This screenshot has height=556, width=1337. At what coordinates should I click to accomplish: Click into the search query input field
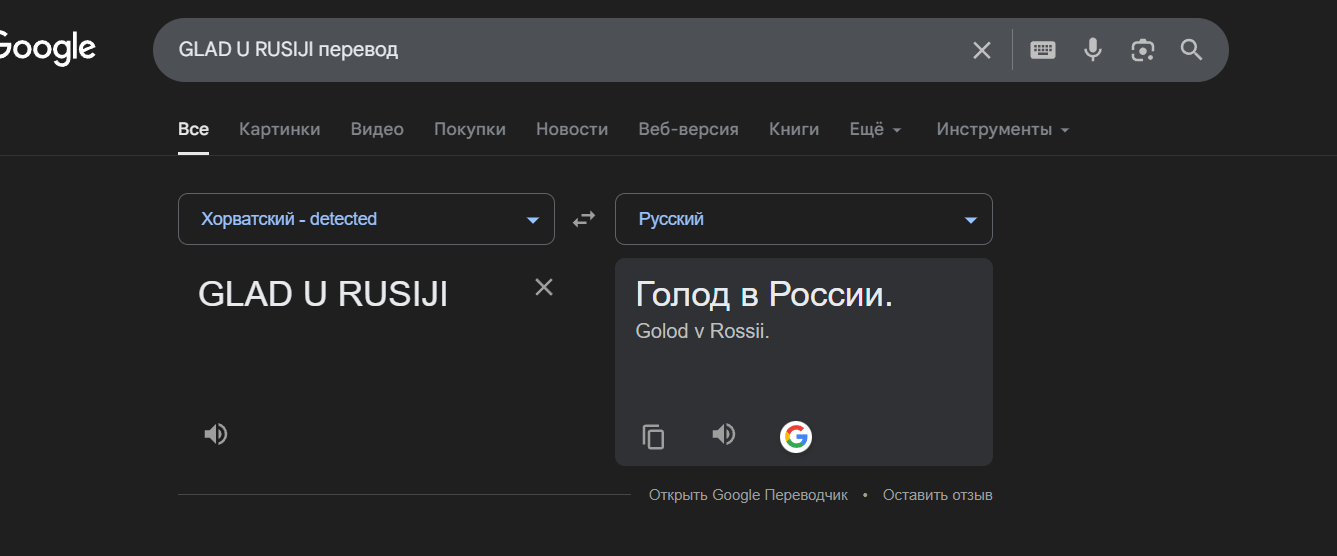[560, 49]
